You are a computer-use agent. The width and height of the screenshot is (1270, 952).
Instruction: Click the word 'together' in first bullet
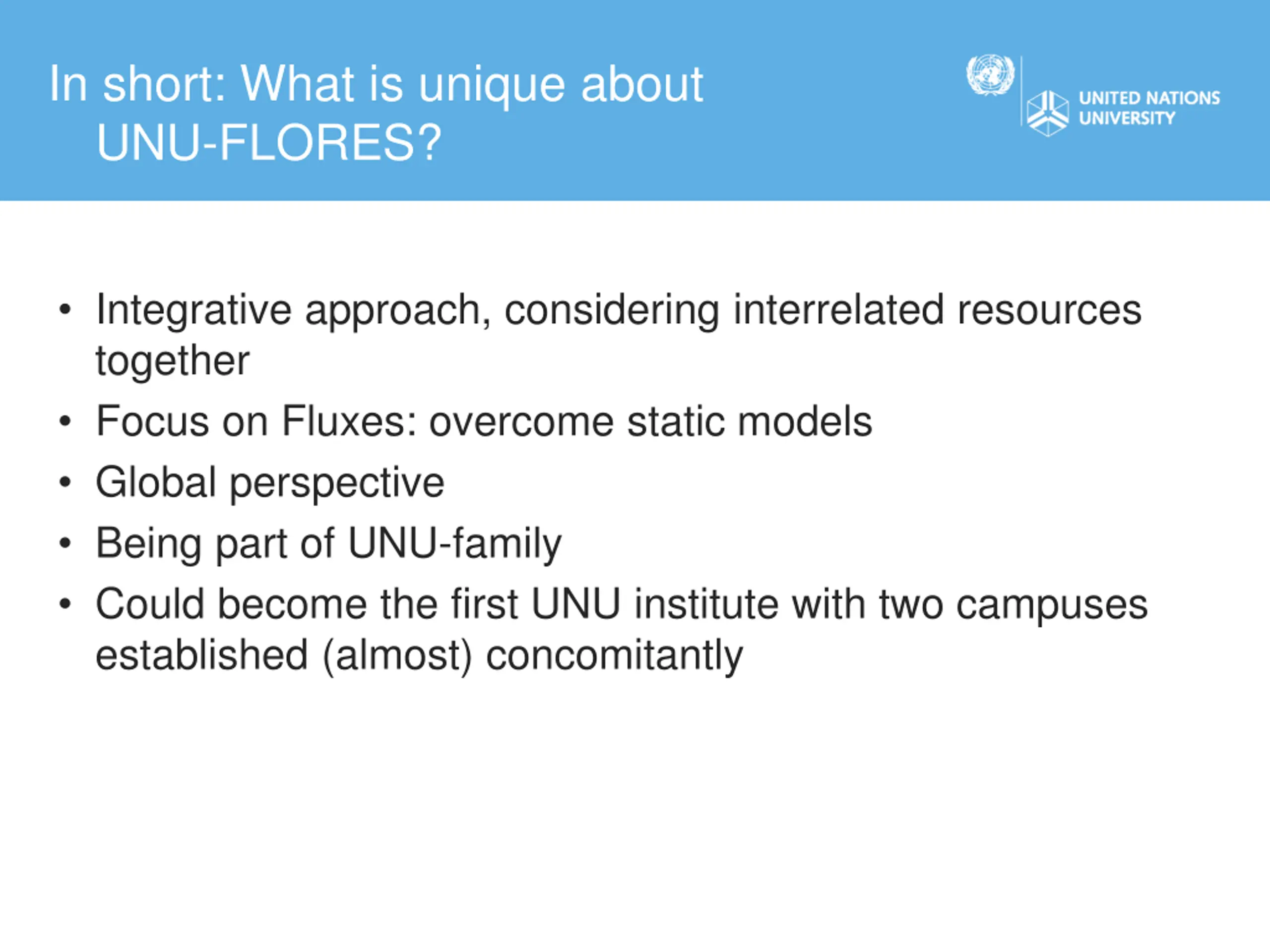pos(172,361)
